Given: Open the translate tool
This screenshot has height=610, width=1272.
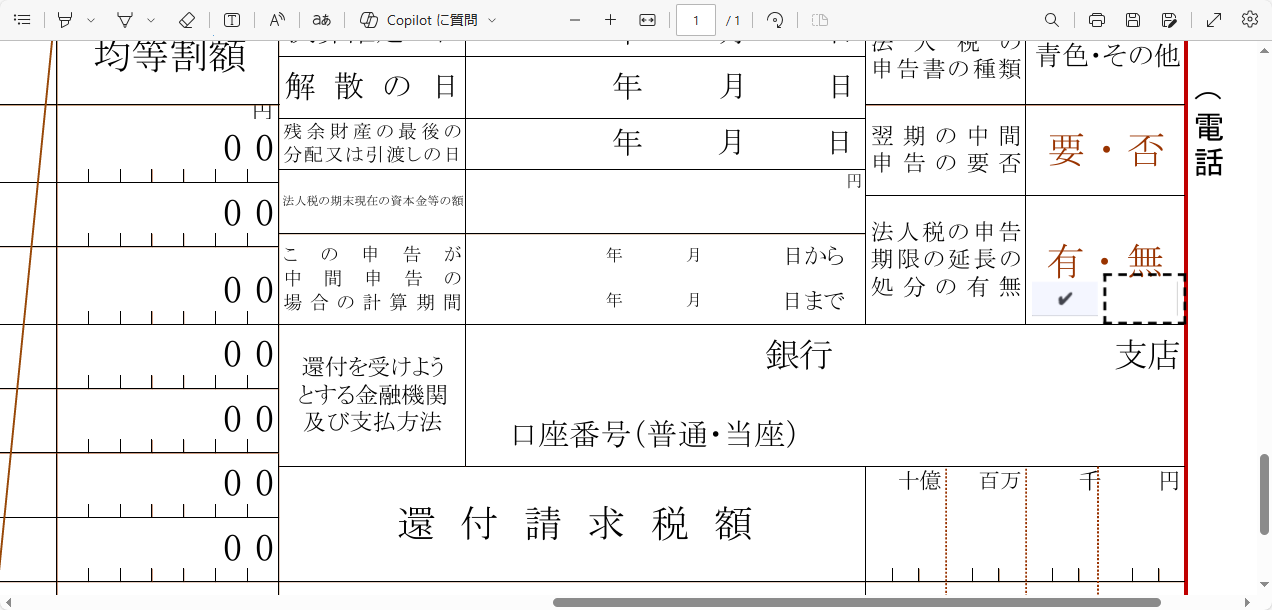Looking at the screenshot, I should pos(321,20).
